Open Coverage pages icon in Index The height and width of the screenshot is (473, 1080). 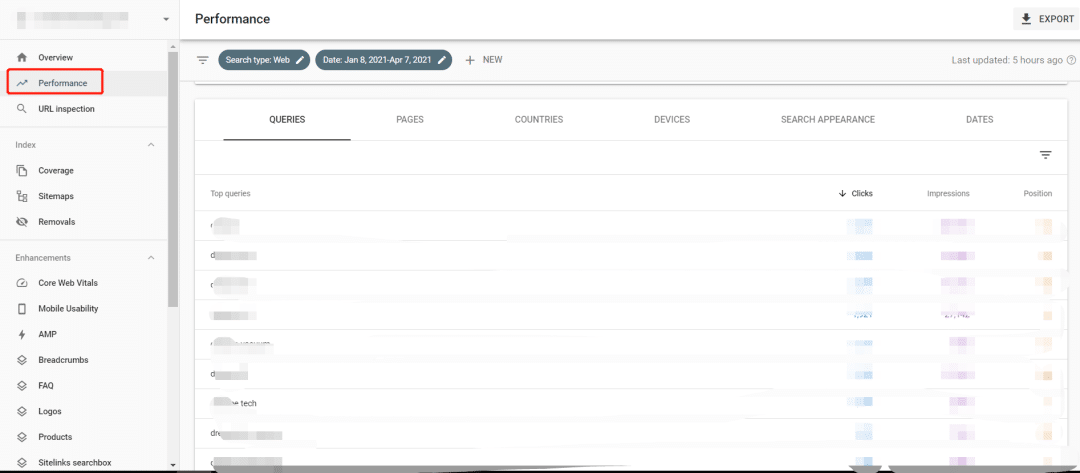tap(22, 171)
